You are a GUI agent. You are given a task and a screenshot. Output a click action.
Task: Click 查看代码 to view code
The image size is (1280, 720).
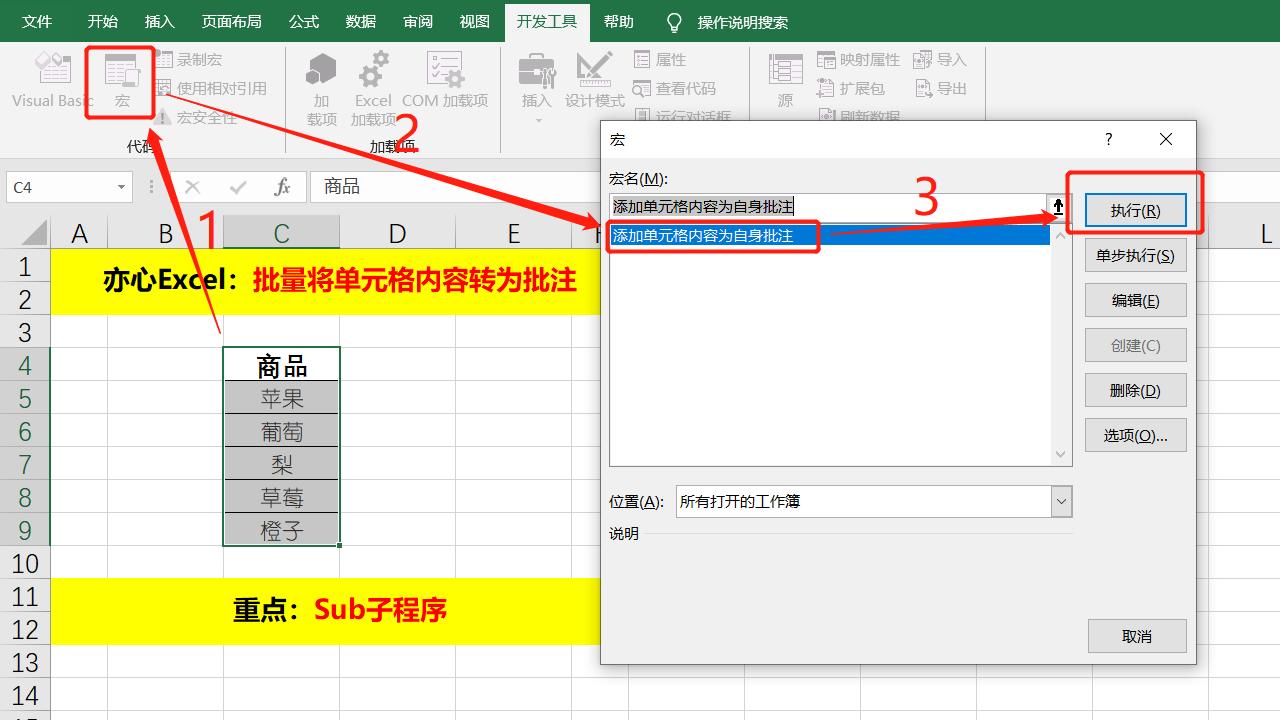pyautogui.click(x=665, y=87)
